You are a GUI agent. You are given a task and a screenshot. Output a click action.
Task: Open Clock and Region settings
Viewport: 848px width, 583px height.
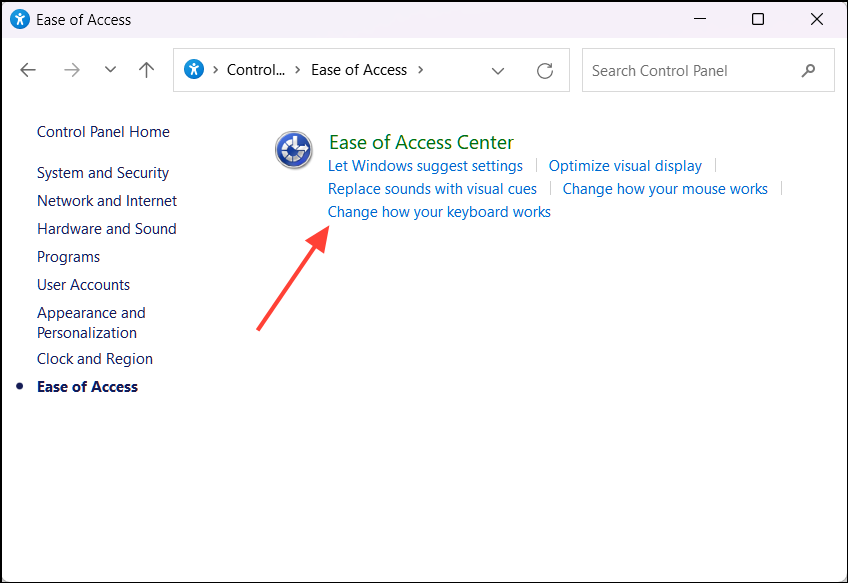click(x=94, y=358)
